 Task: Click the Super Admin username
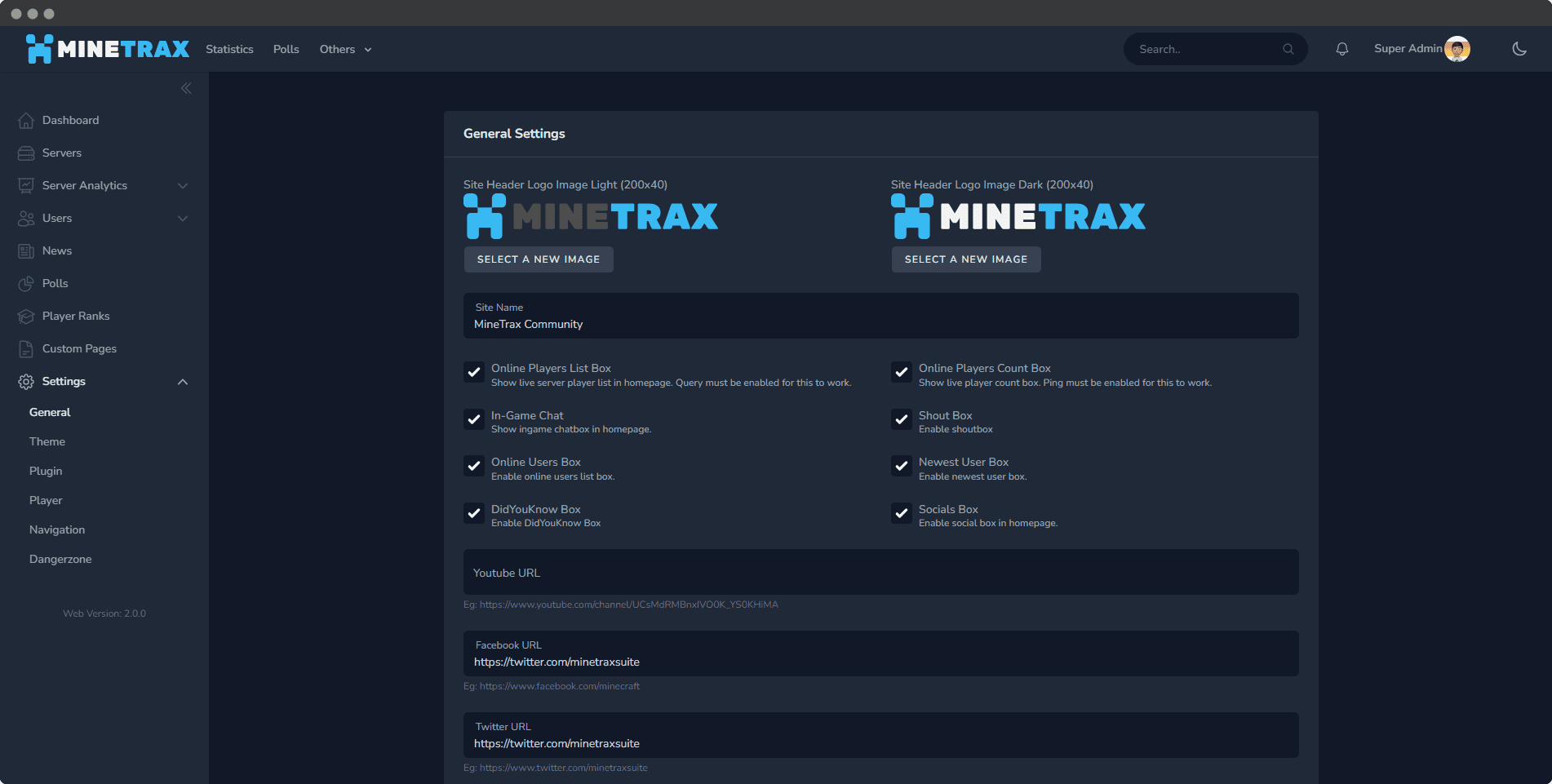coord(1408,49)
